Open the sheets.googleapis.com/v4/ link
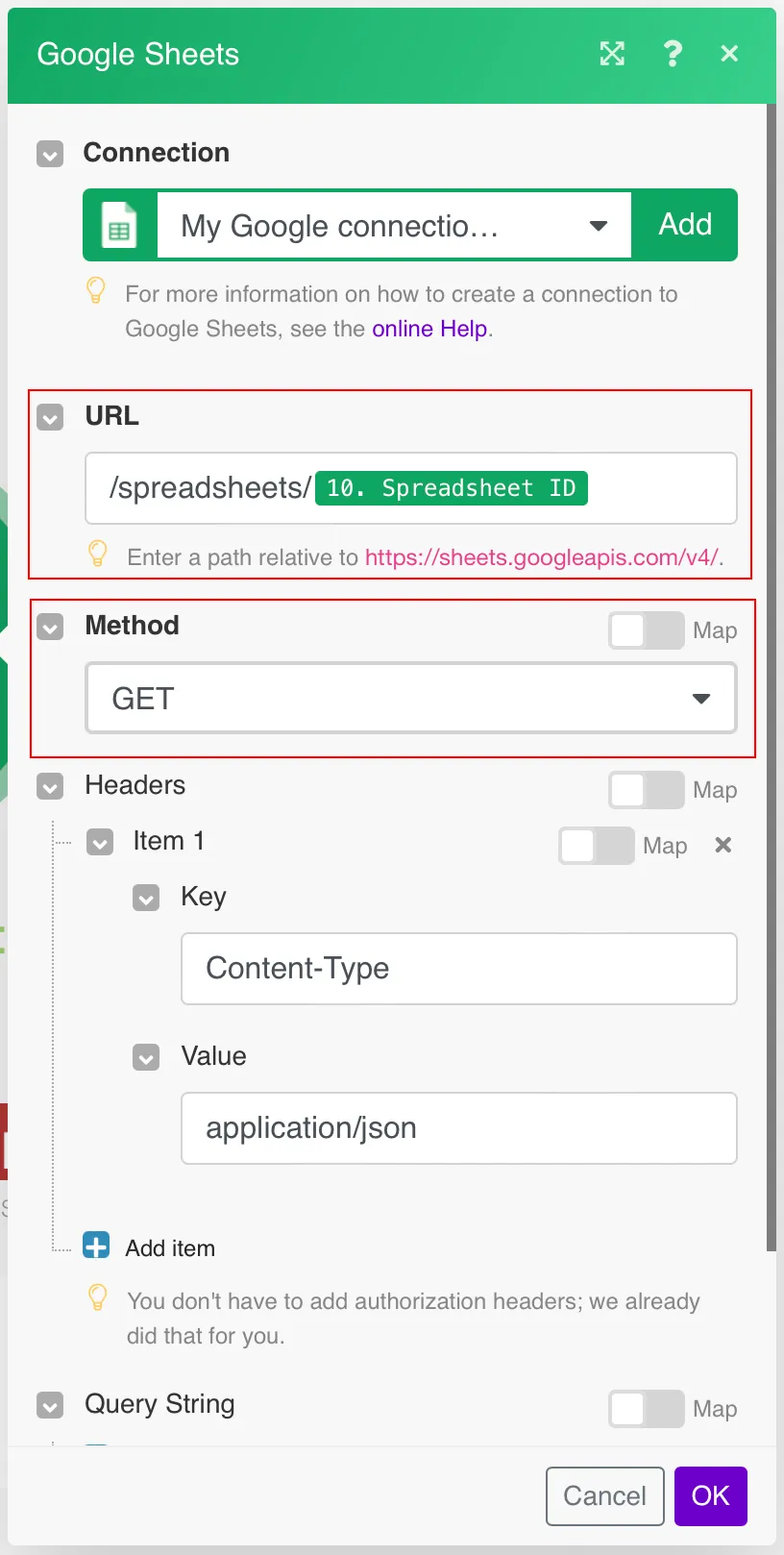 pos(542,557)
